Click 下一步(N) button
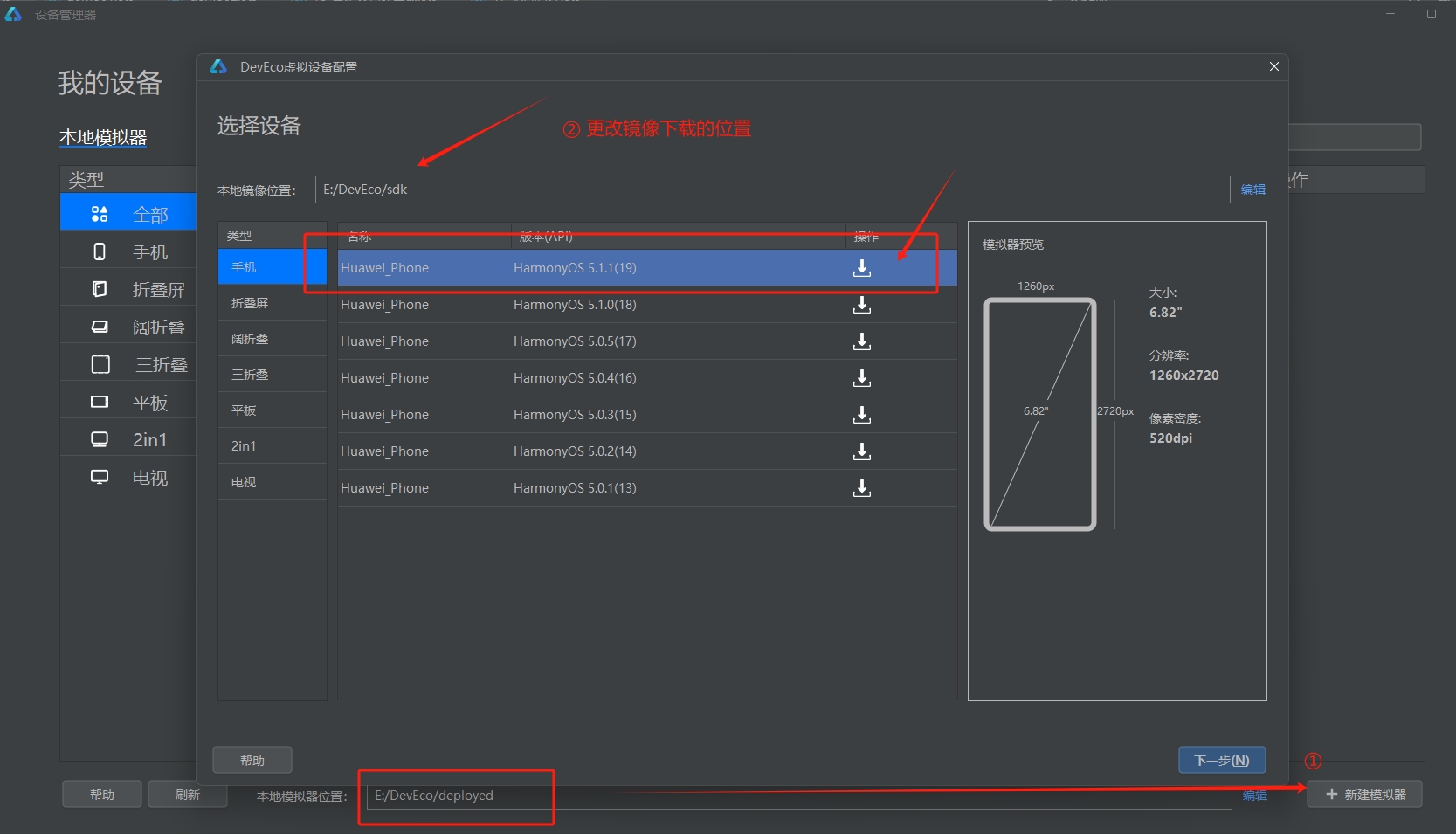 [1221, 761]
